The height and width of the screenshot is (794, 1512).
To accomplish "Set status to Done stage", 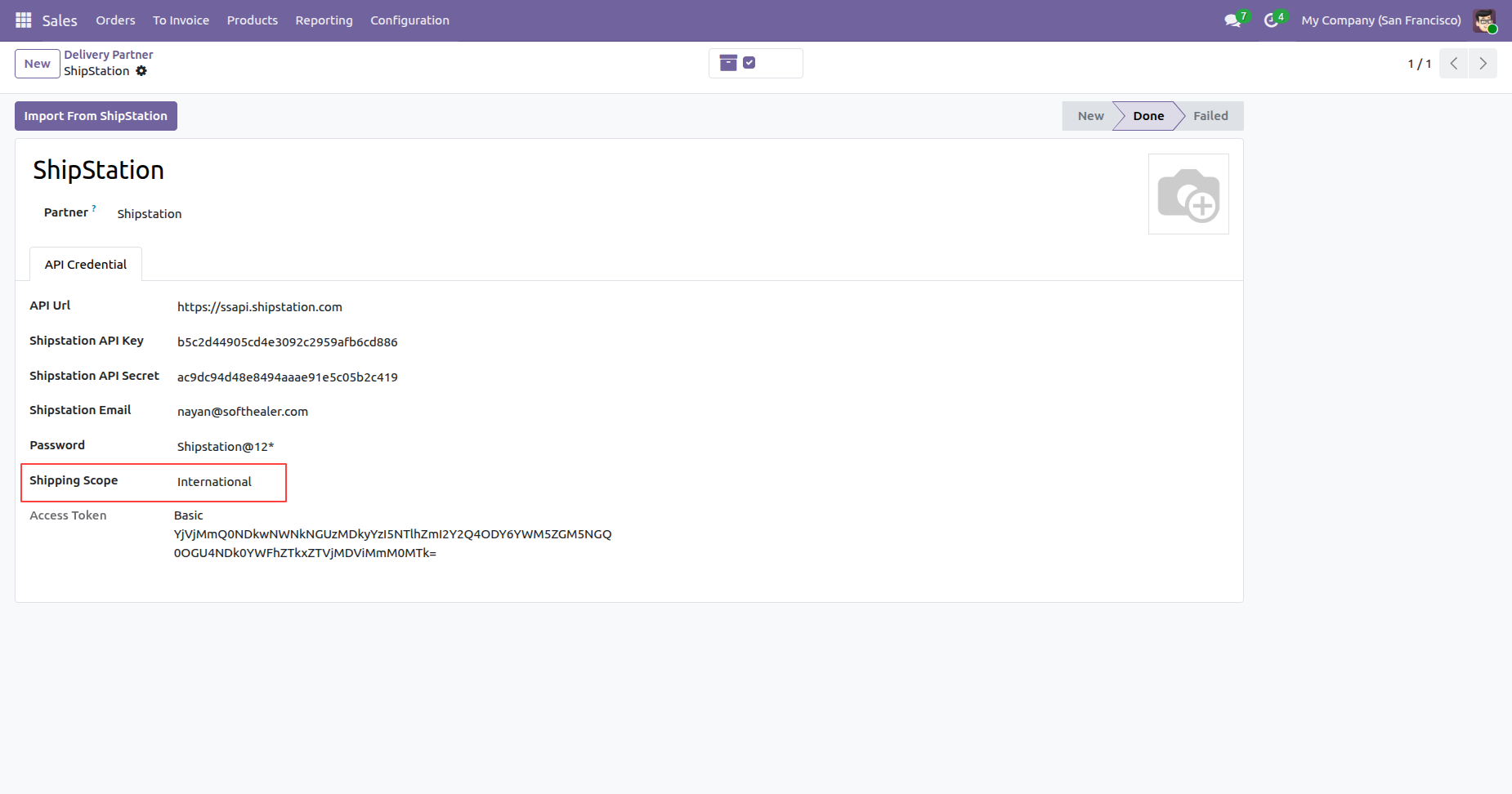I will pyautogui.click(x=1148, y=116).
